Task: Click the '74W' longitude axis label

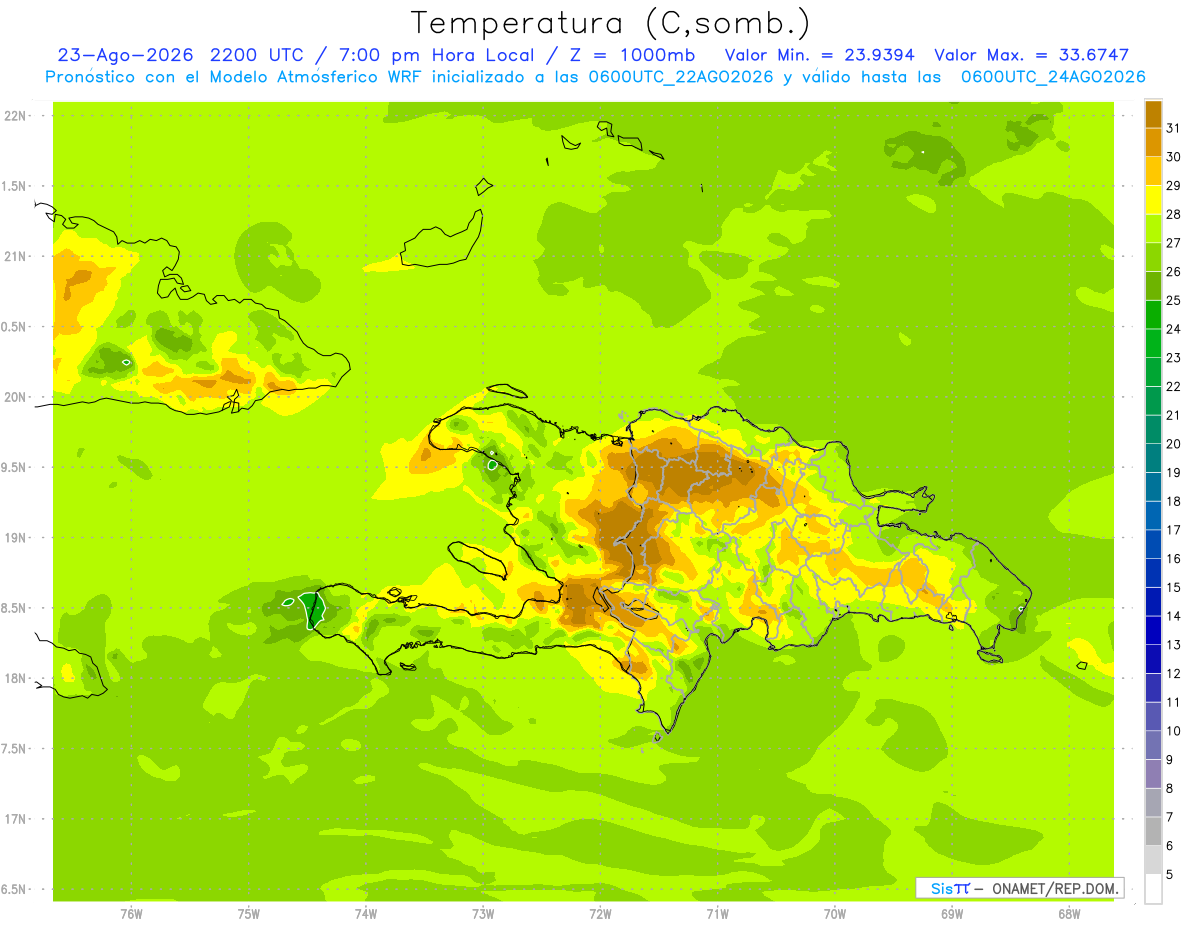Action: (366, 913)
